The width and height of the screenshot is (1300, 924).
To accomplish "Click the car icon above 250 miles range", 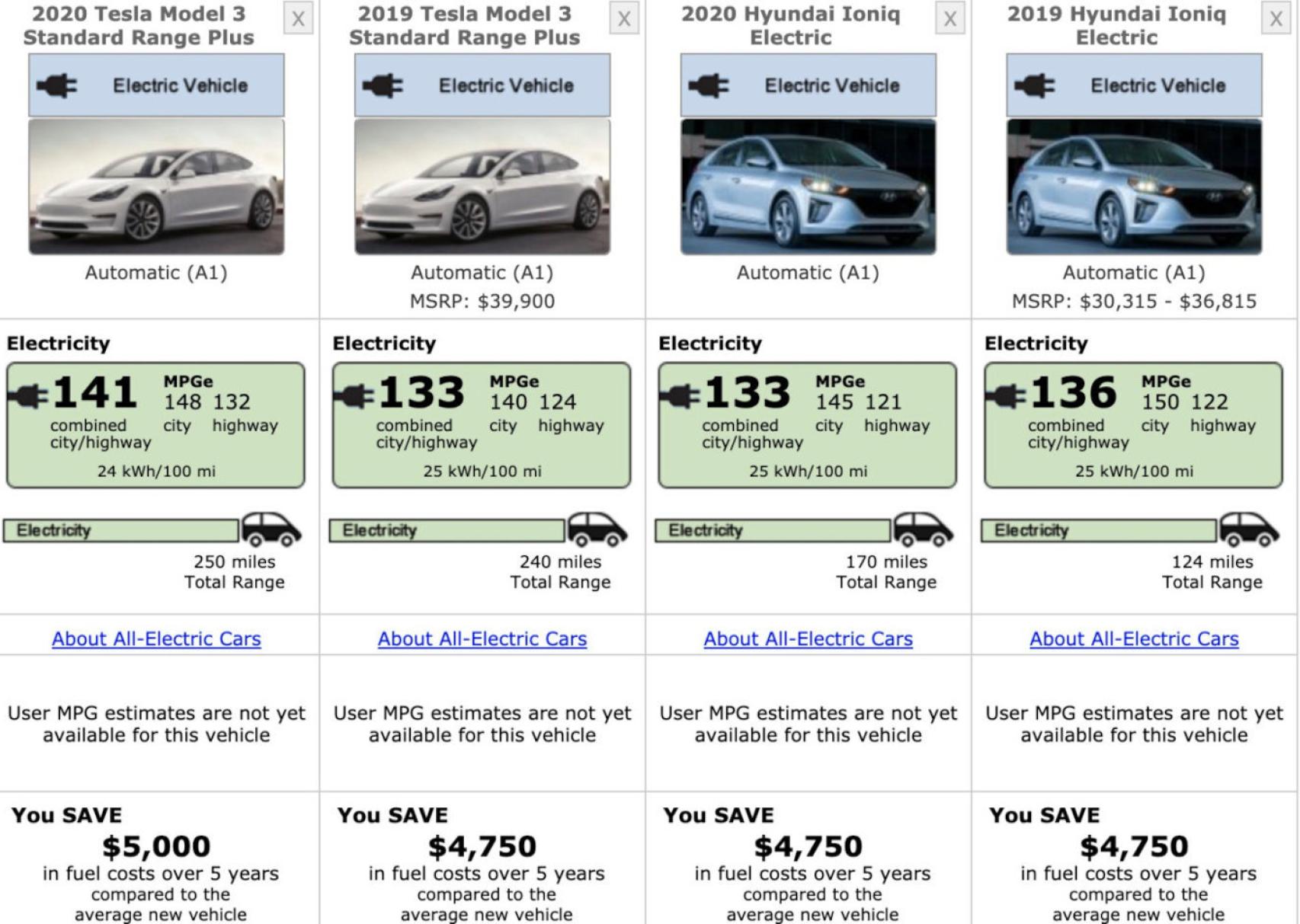I will (x=271, y=529).
